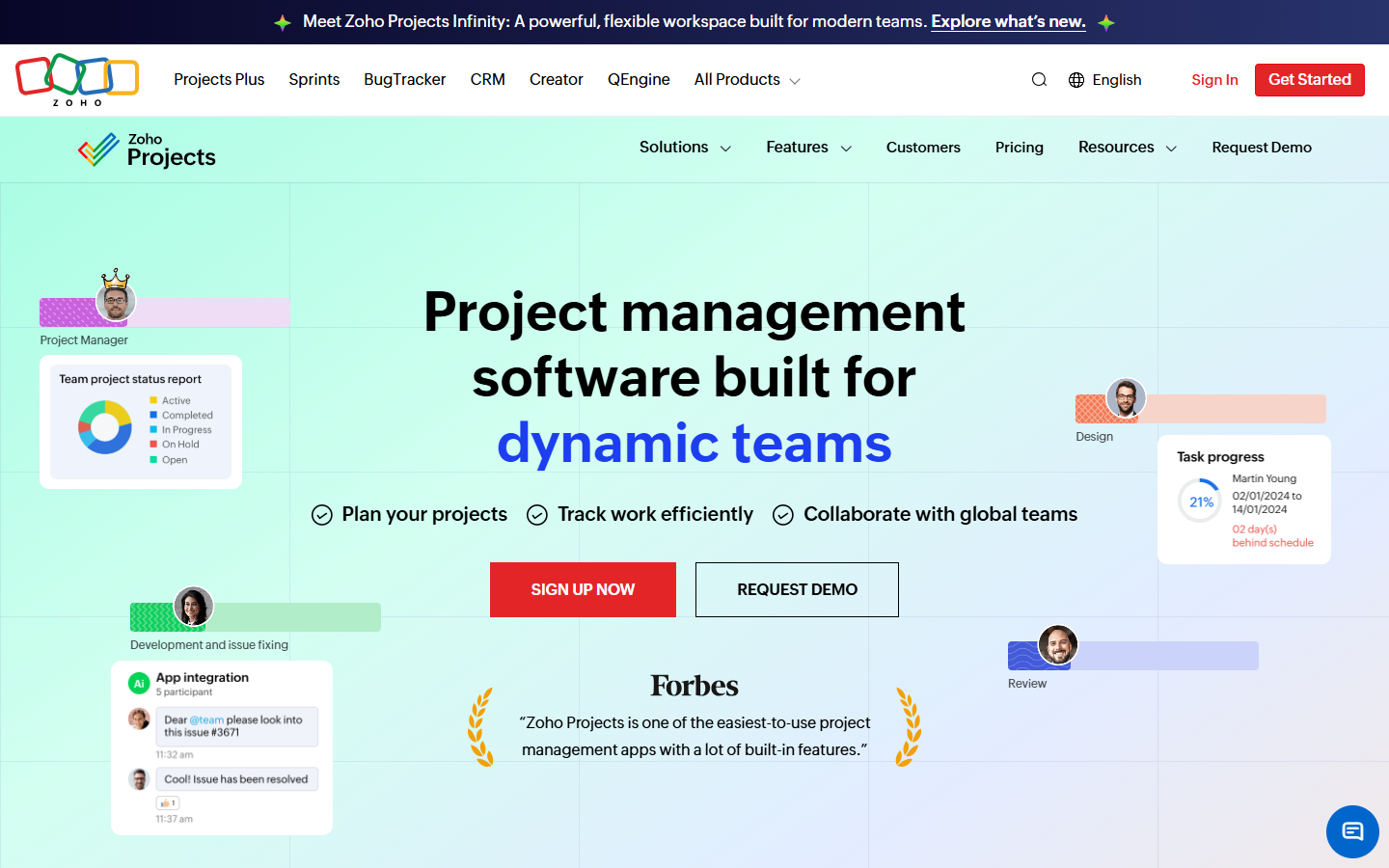Click the Martin Young name

click(1264, 478)
